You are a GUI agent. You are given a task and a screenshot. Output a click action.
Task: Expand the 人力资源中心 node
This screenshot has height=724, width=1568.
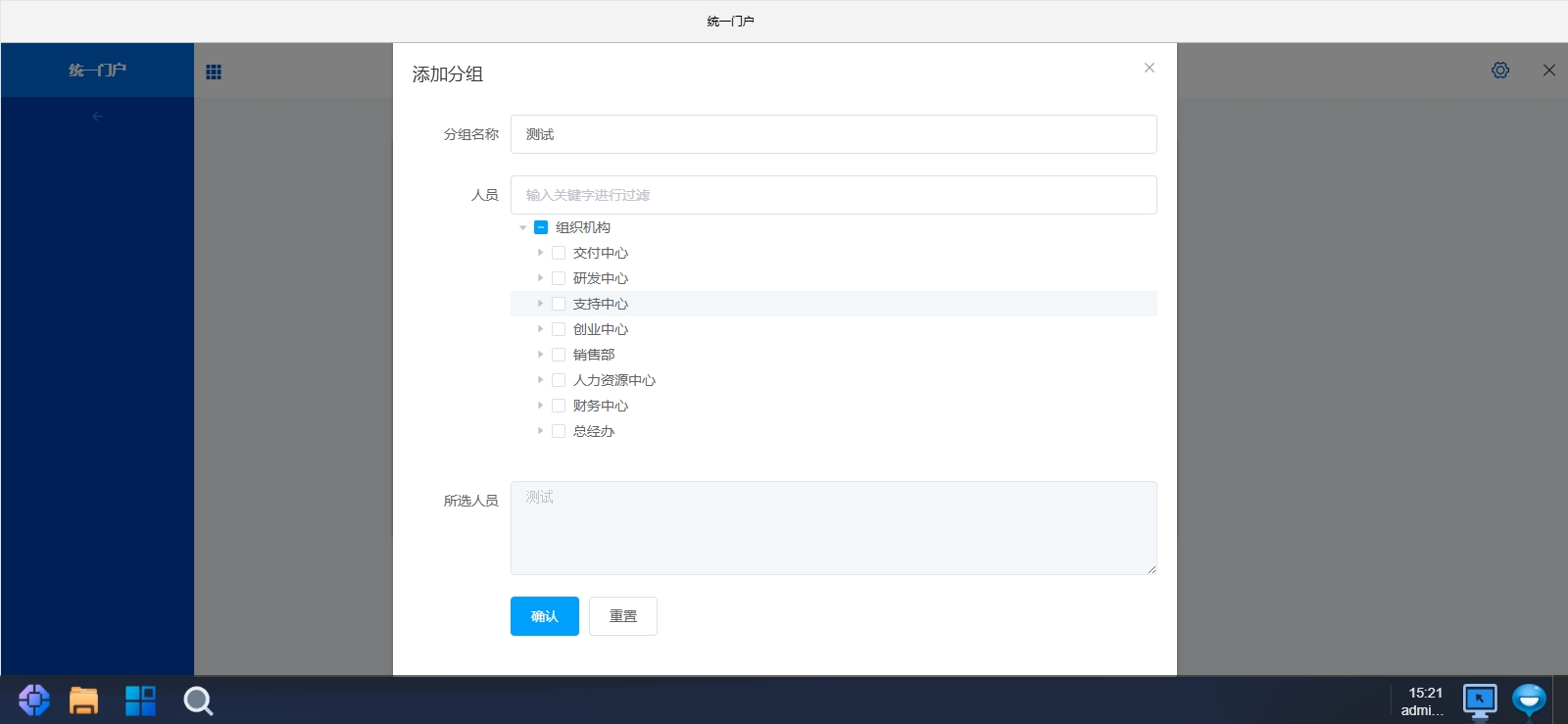pyautogui.click(x=540, y=380)
